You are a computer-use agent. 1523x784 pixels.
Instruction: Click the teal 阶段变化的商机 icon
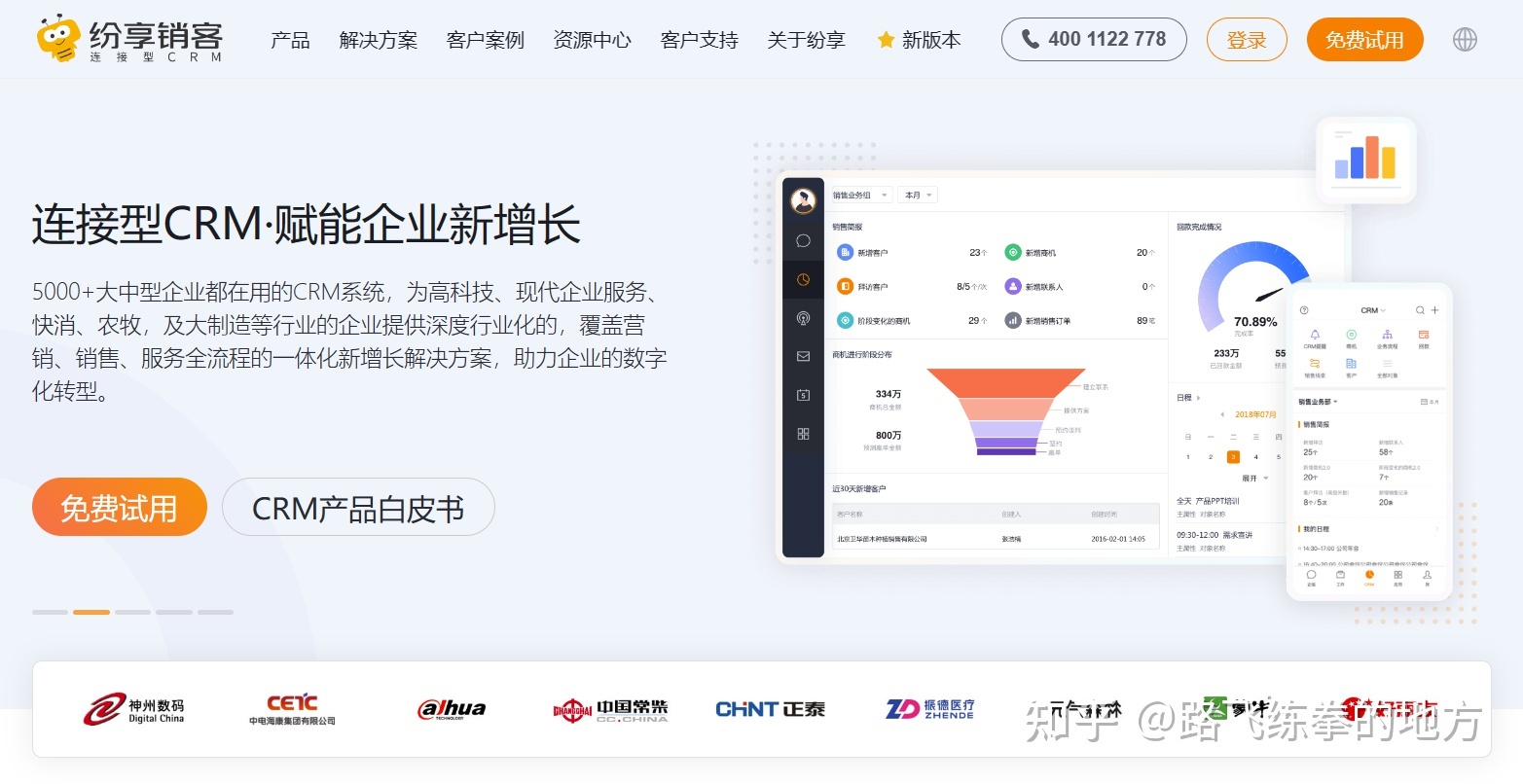[845, 320]
